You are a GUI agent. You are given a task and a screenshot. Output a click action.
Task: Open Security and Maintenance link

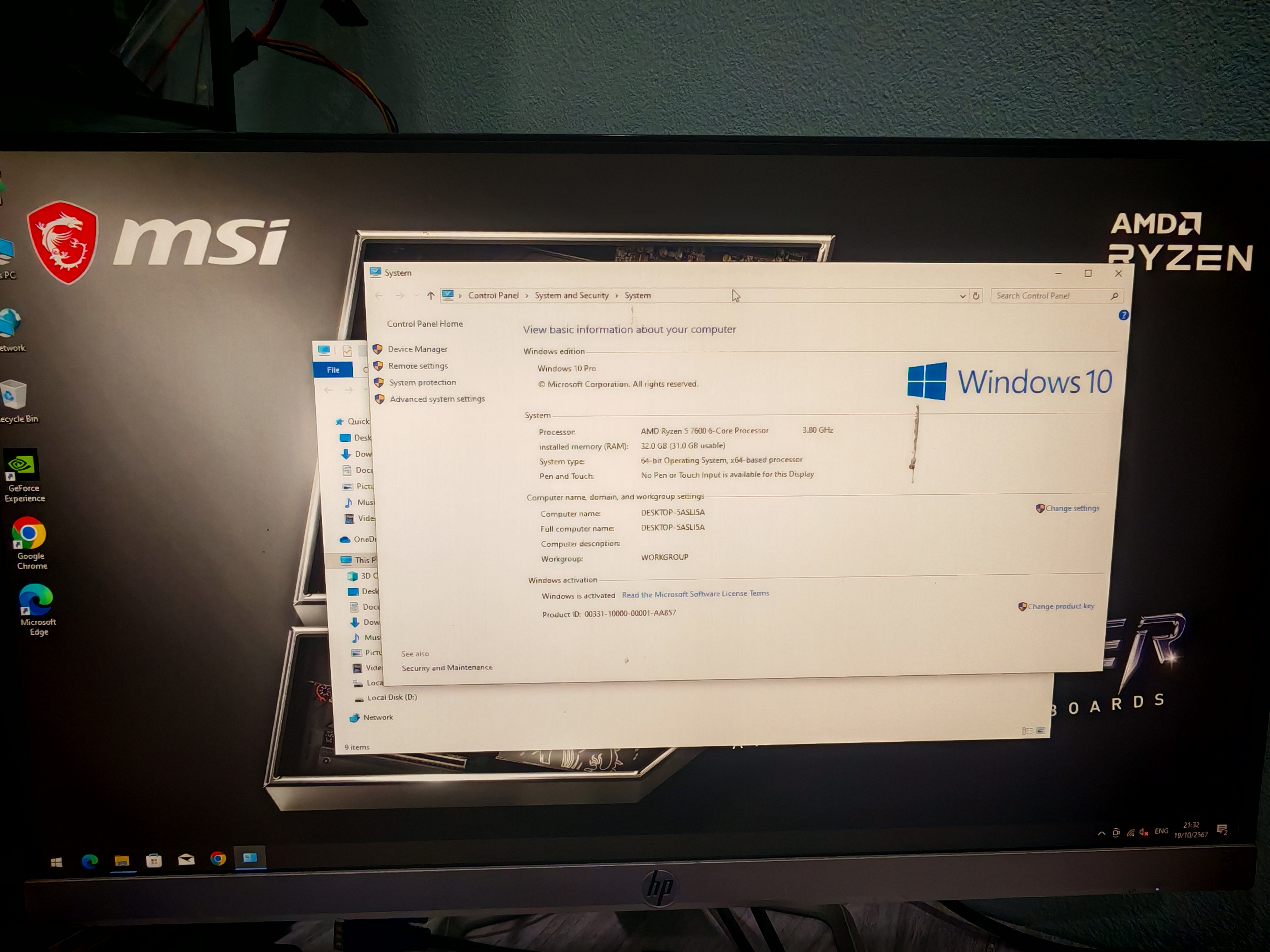[x=447, y=667]
